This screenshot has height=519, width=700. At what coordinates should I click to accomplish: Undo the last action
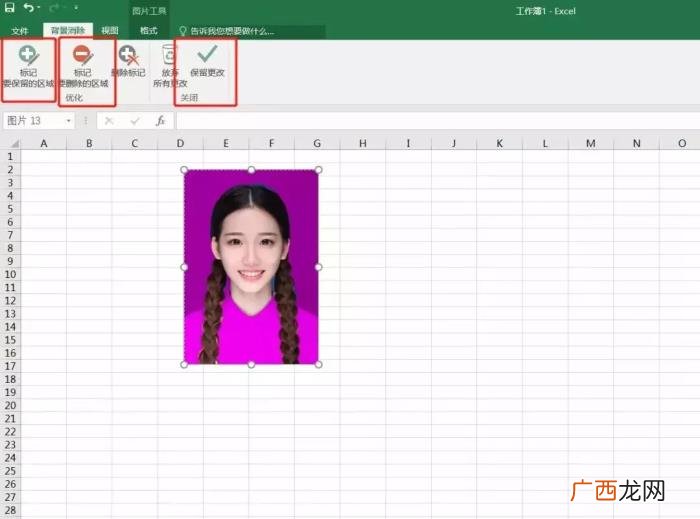[29, 7]
